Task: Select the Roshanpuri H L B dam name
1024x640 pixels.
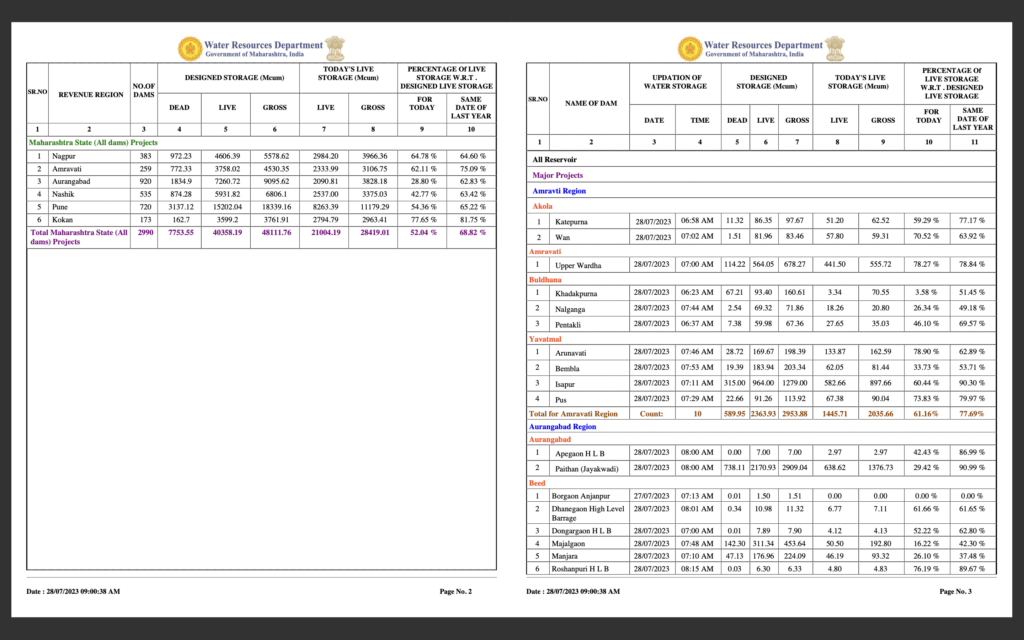Action: [x=580, y=569]
